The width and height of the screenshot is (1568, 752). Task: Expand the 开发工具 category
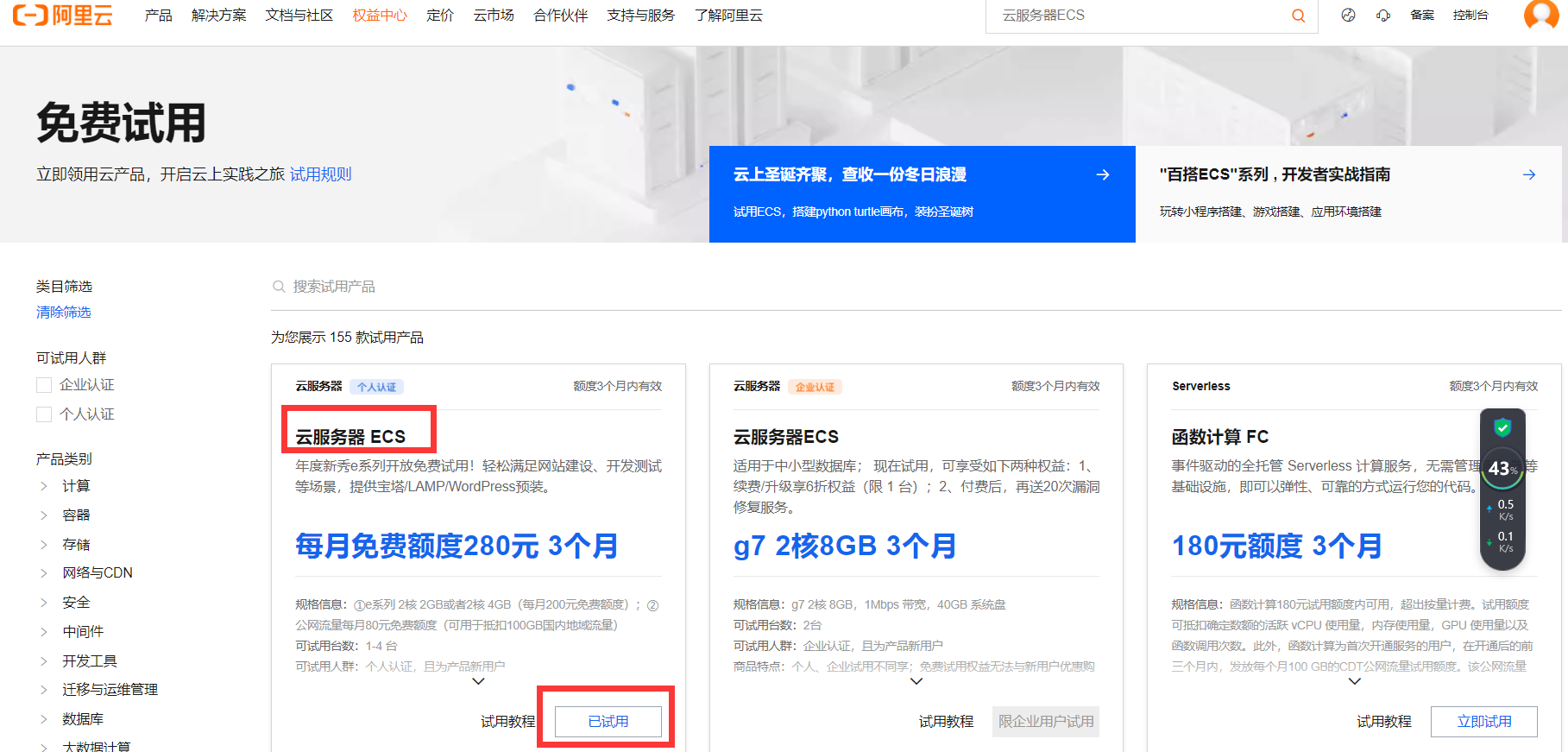click(44, 660)
